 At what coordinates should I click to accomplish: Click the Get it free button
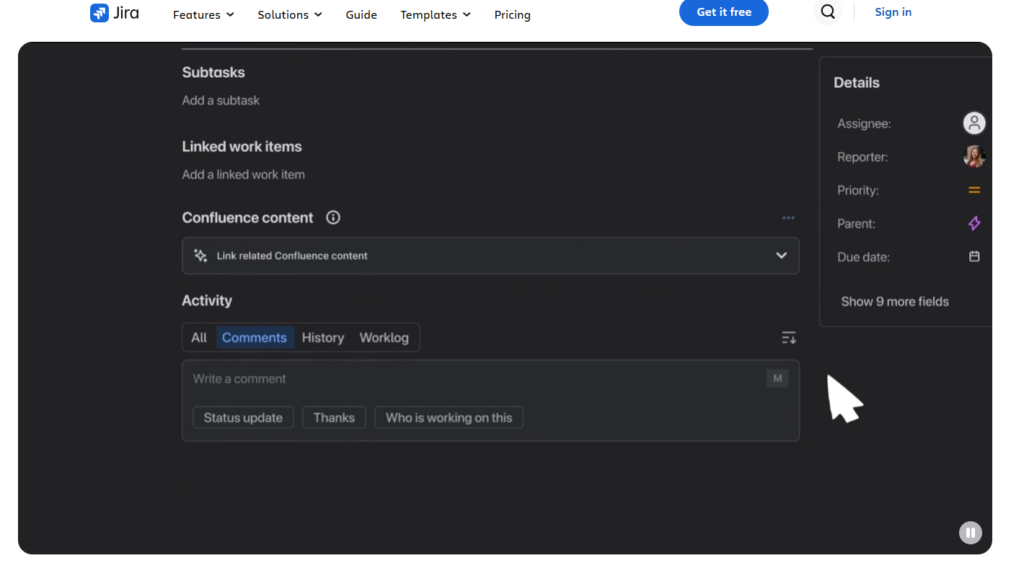pos(724,12)
